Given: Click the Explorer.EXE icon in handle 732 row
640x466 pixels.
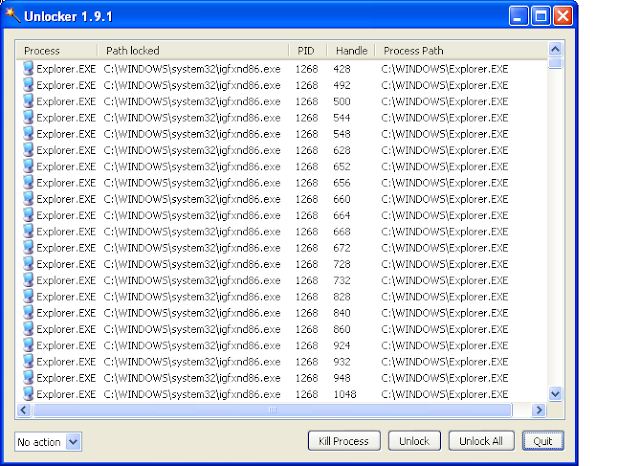Looking at the screenshot, I should (x=28, y=280).
